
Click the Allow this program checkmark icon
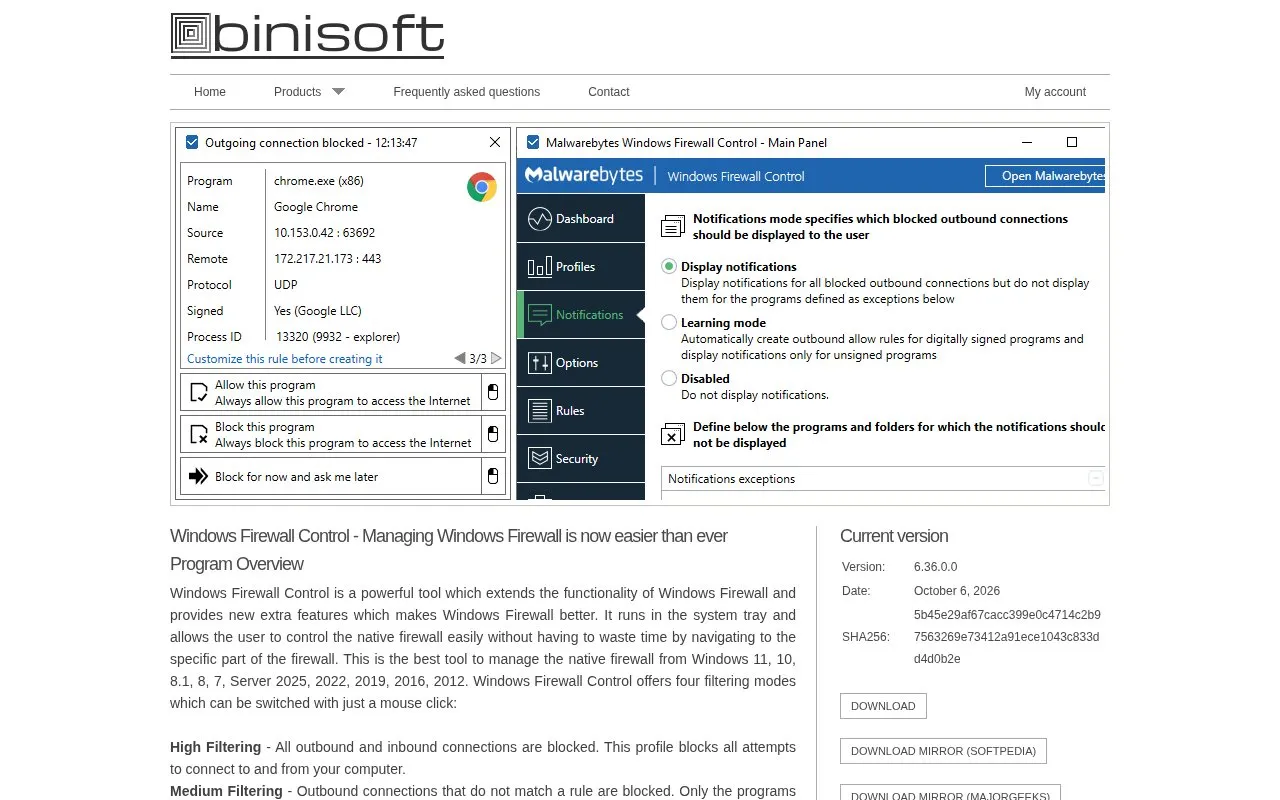pyautogui.click(x=199, y=393)
